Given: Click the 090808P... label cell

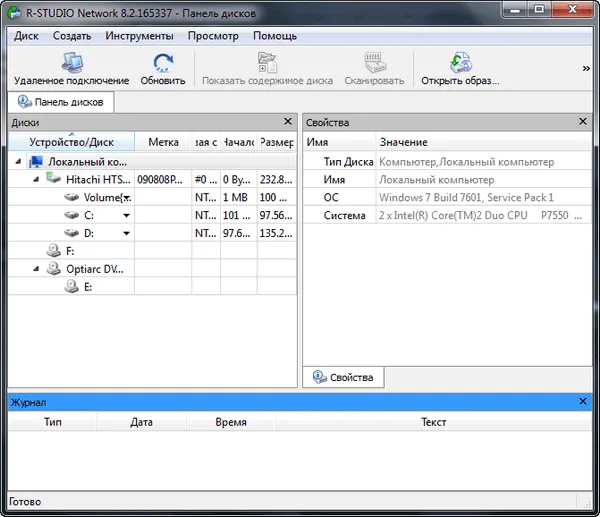Looking at the screenshot, I should (163, 179).
